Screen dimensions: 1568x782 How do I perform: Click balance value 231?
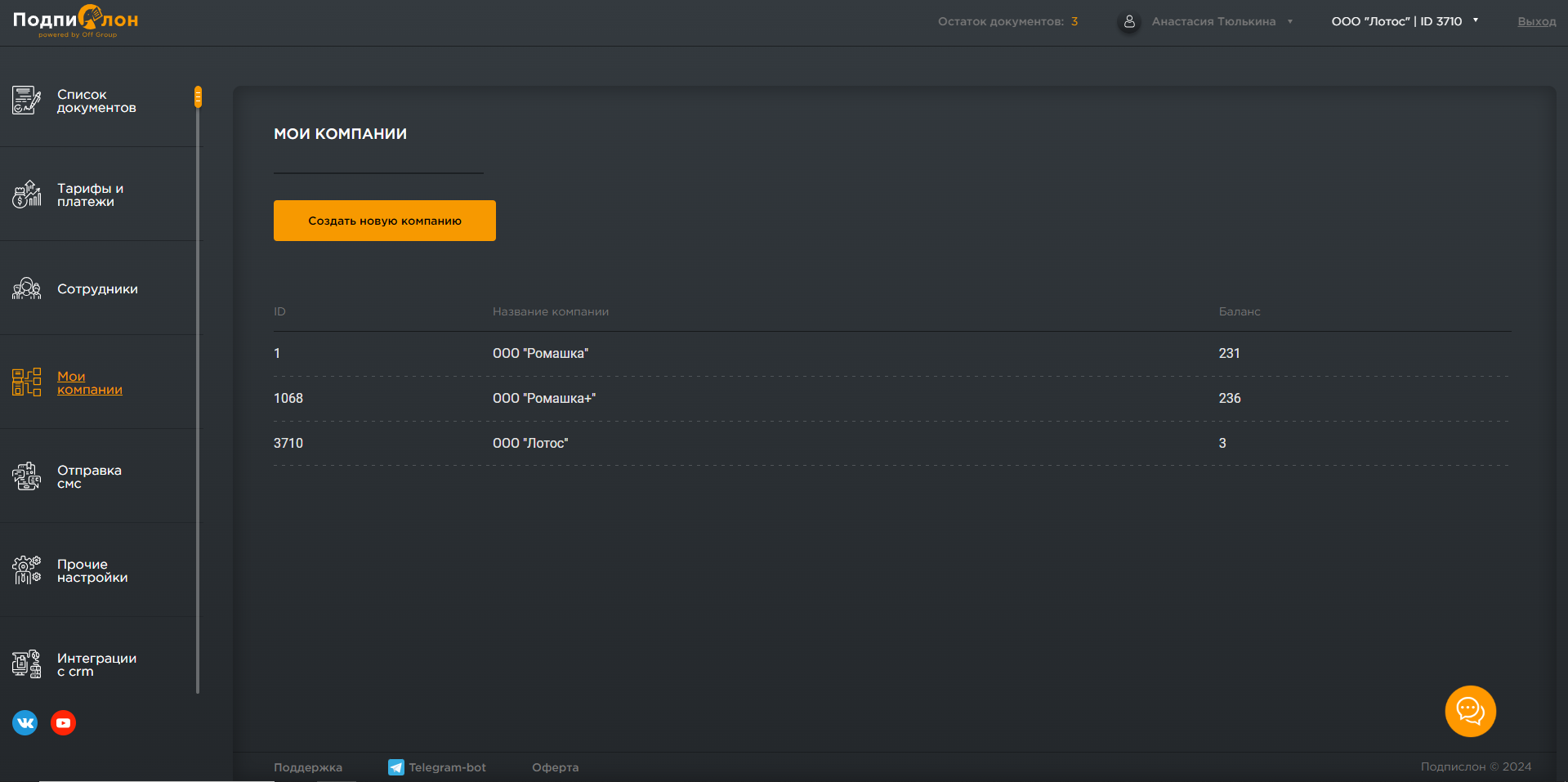1230,354
